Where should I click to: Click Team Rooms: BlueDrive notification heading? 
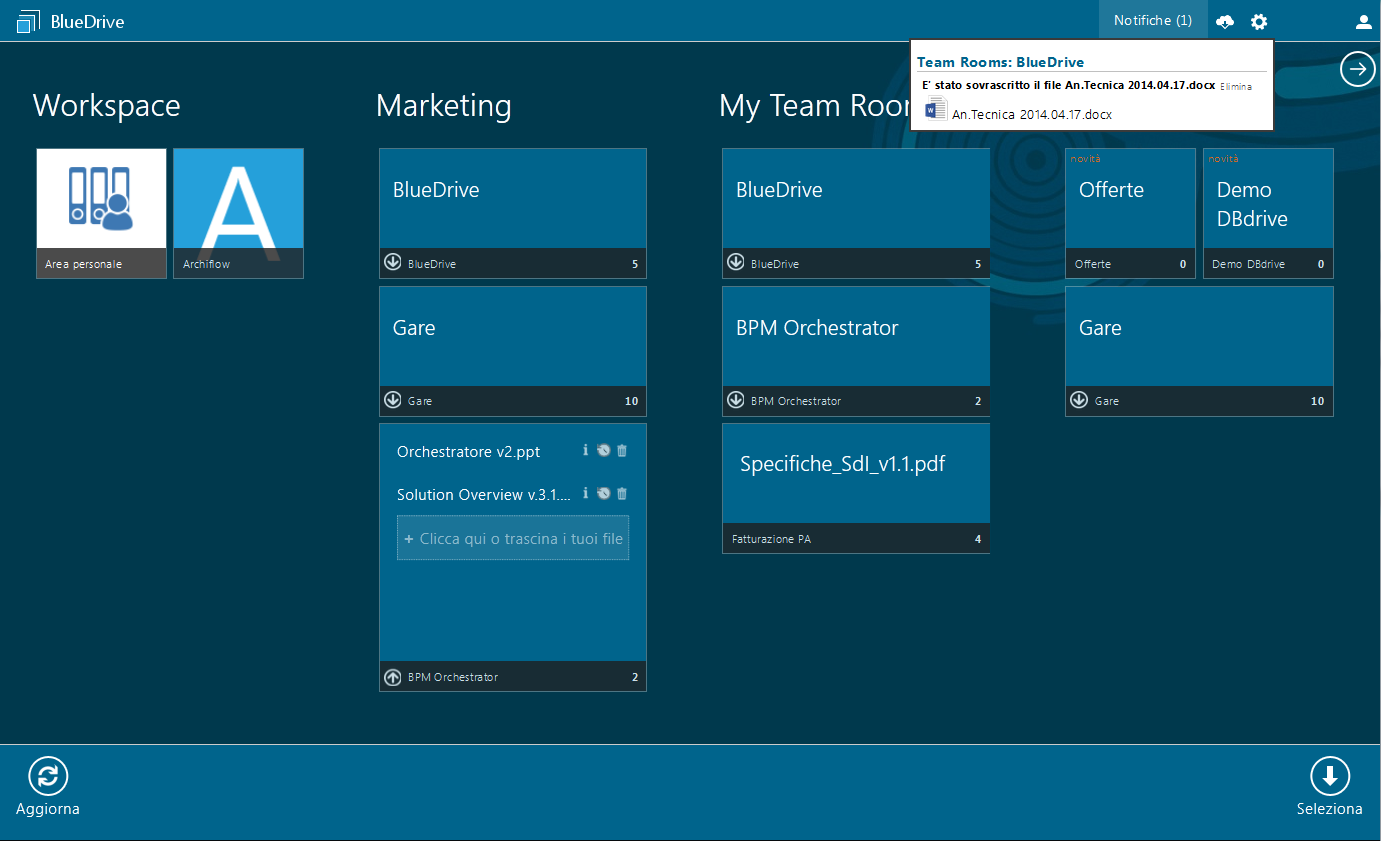pyautogui.click(x=1000, y=62)
